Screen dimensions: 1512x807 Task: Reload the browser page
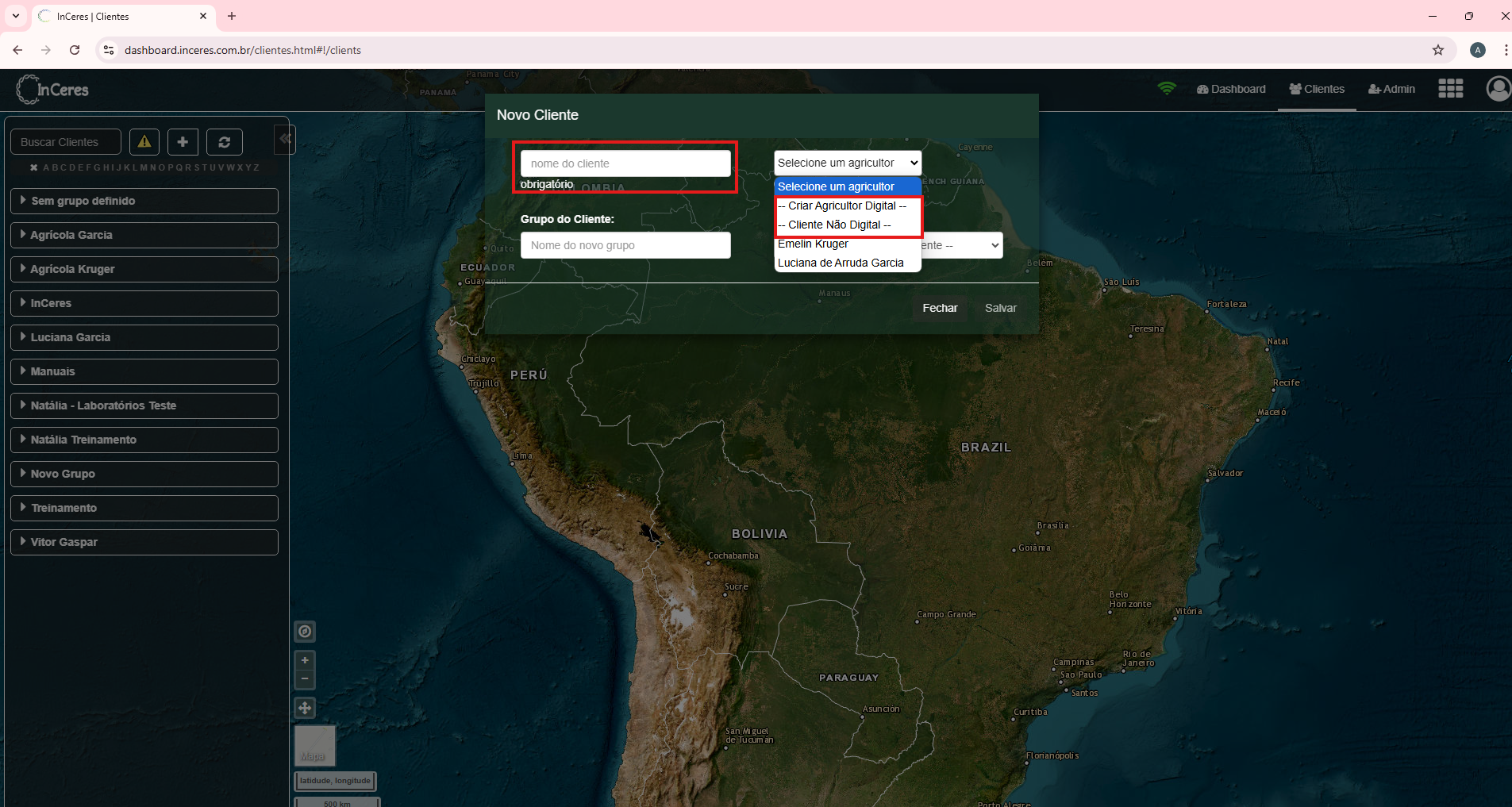tap(75, 50)
